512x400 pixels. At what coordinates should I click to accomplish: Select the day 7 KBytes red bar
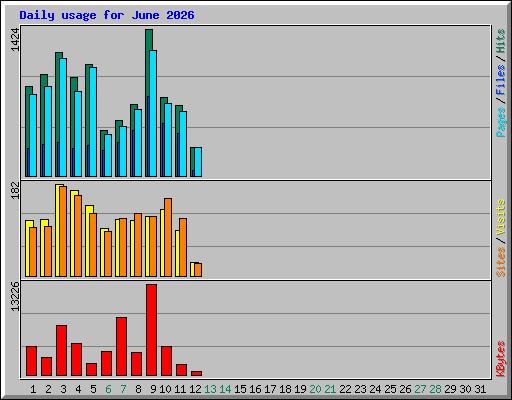121,347
